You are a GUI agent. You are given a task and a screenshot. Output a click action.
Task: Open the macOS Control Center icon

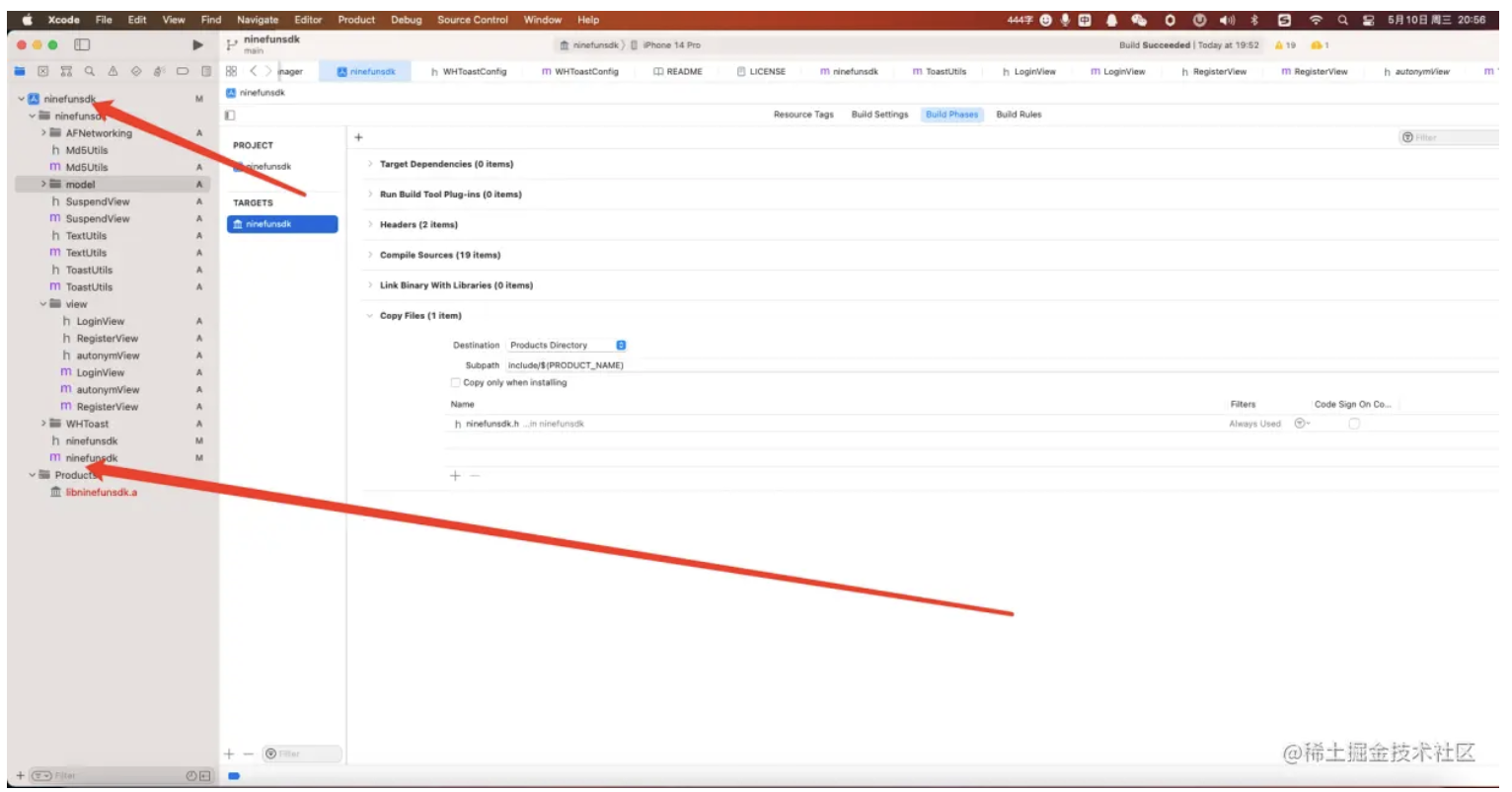coord(1368,20)
